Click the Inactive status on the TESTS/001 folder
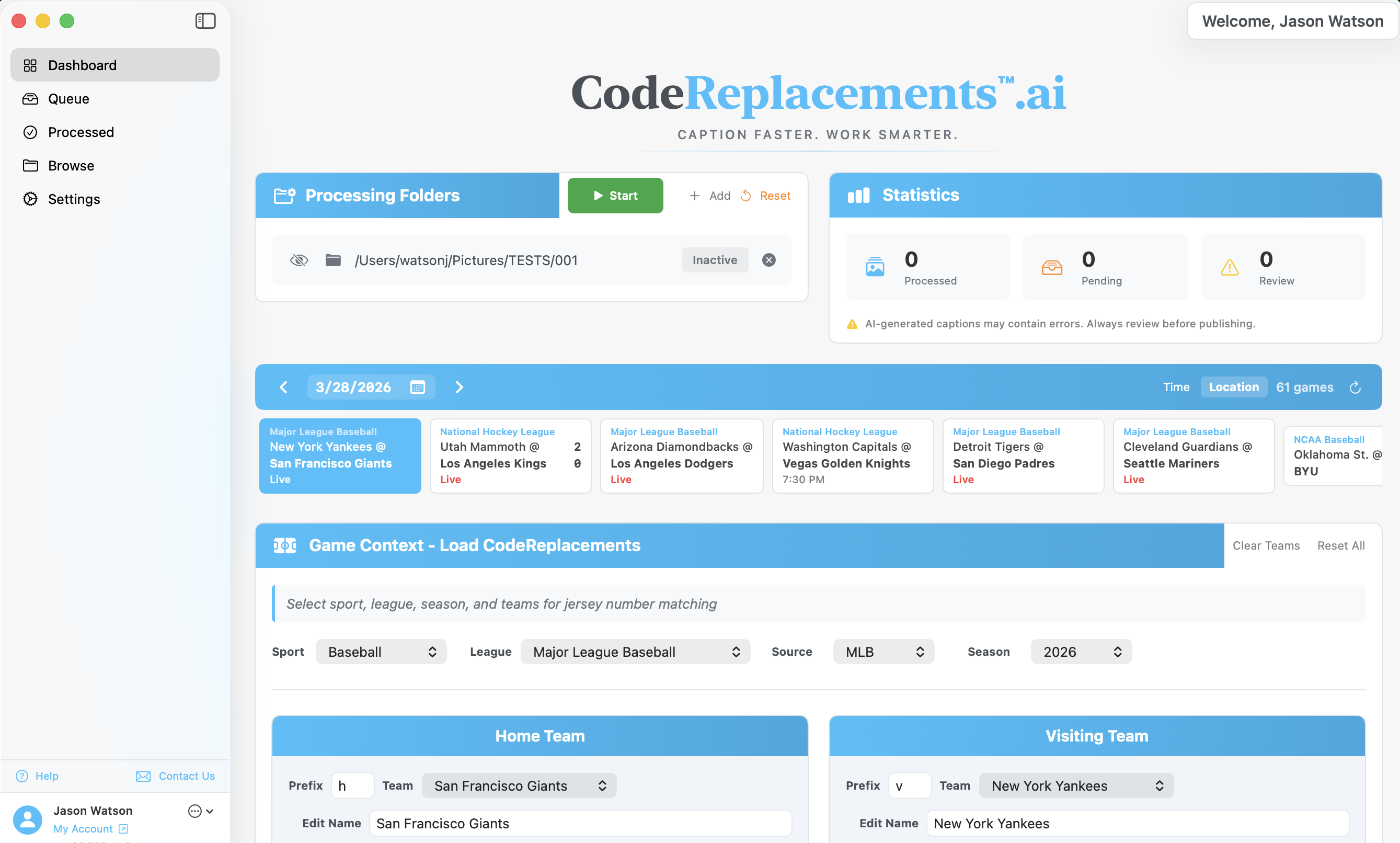The image size is (1400, 843). tap(715, 259)
